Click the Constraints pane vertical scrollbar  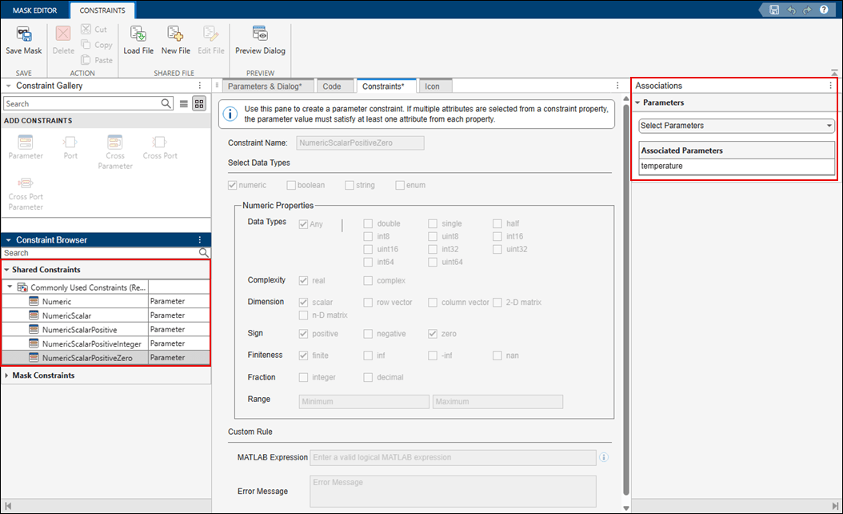[x=626, y=299]
